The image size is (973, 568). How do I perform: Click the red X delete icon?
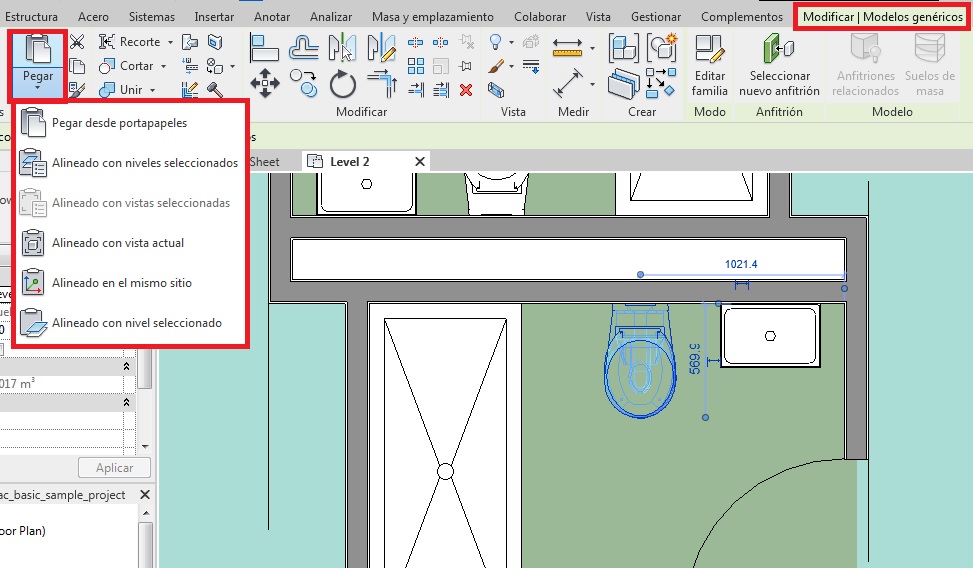pyautogui.click(x=465, y=90)
